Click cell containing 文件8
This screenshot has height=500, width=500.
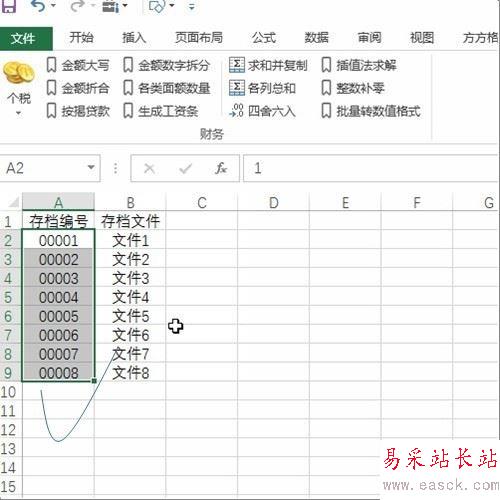pos(130,373)
